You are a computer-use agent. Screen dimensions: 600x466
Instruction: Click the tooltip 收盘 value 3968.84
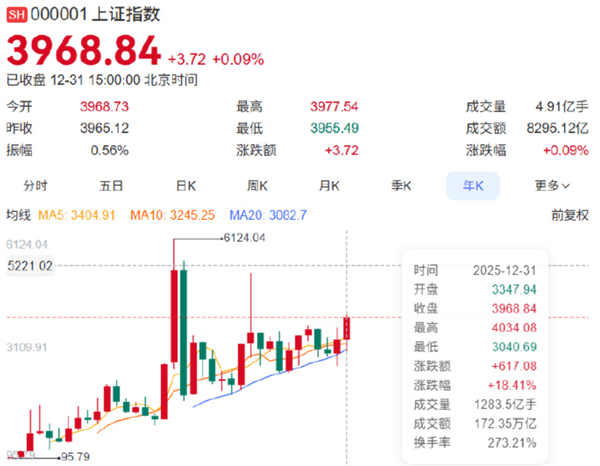514,309
